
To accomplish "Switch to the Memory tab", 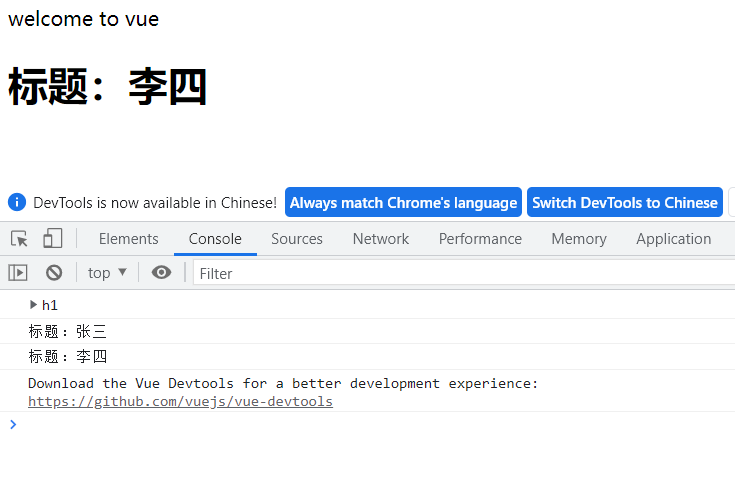I will (578, 239).
